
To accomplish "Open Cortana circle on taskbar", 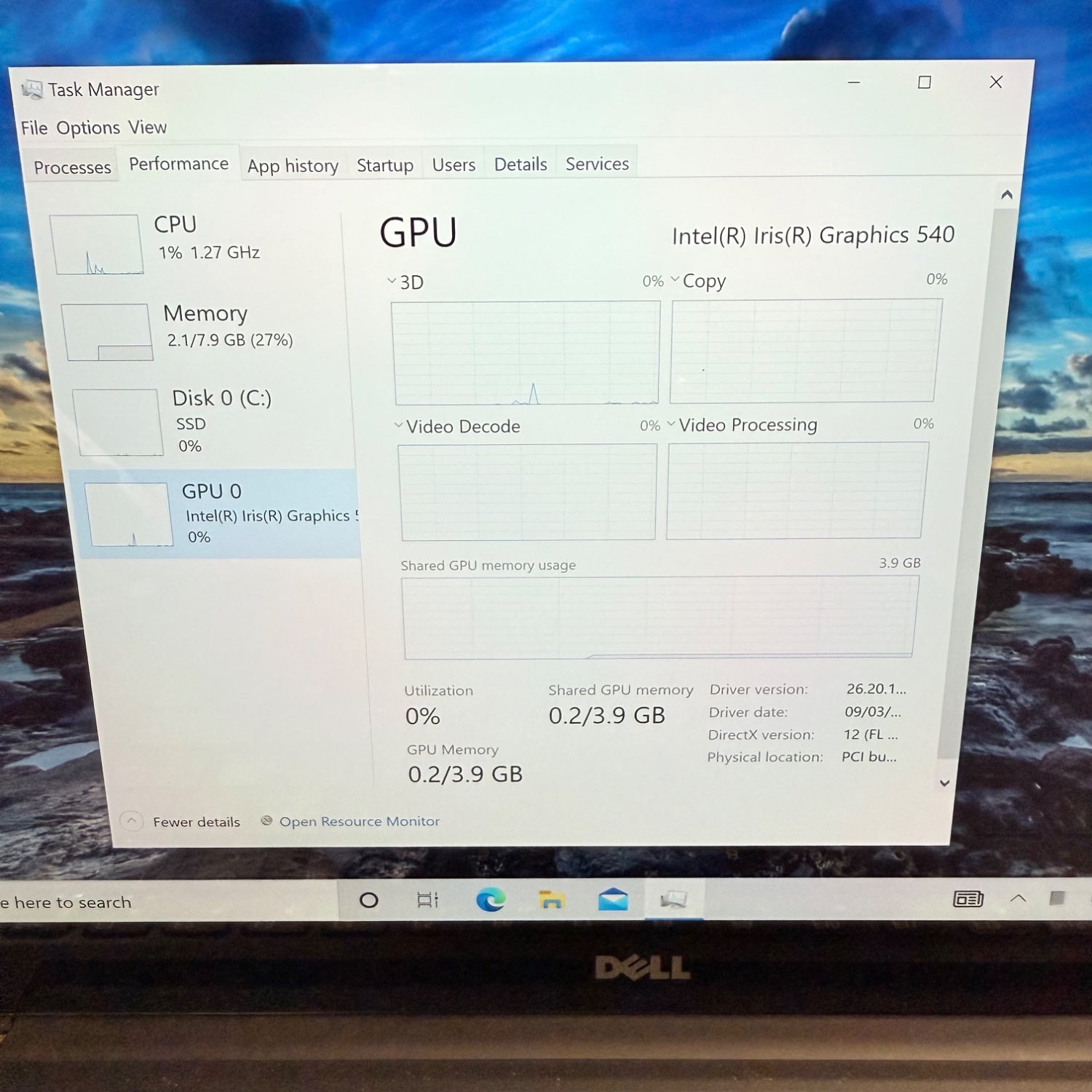I will [x=369, y=901].
